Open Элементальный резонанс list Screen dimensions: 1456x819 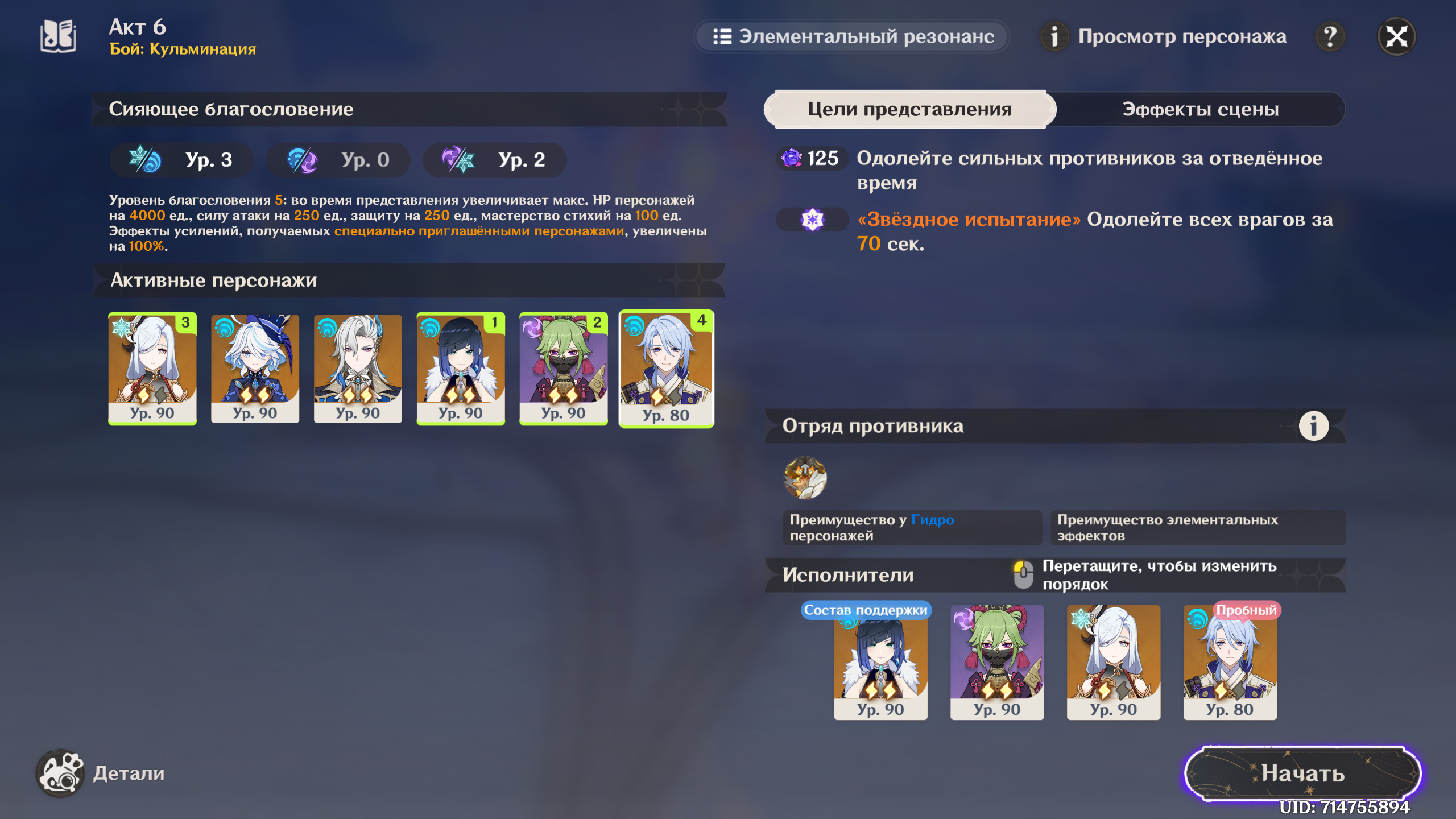(x=852, y=37)
